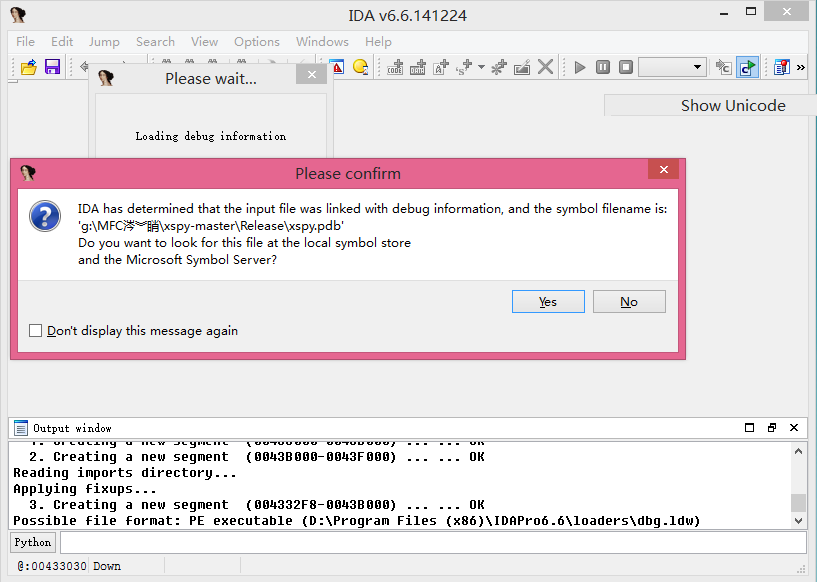Click 'Possible file format: PE executable' line
Screen dimensions: 817x582
coord(356,521)
